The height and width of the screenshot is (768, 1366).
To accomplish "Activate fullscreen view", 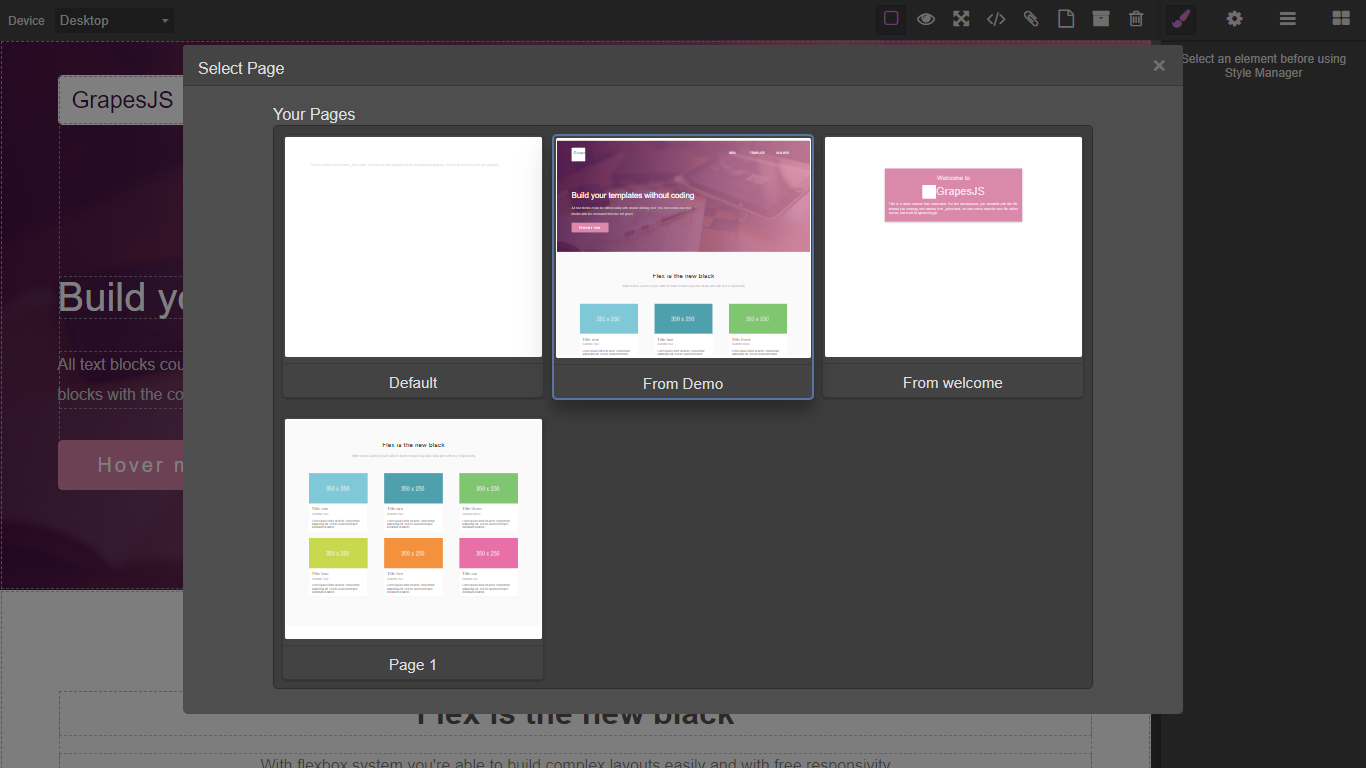I will click(961, 19).
